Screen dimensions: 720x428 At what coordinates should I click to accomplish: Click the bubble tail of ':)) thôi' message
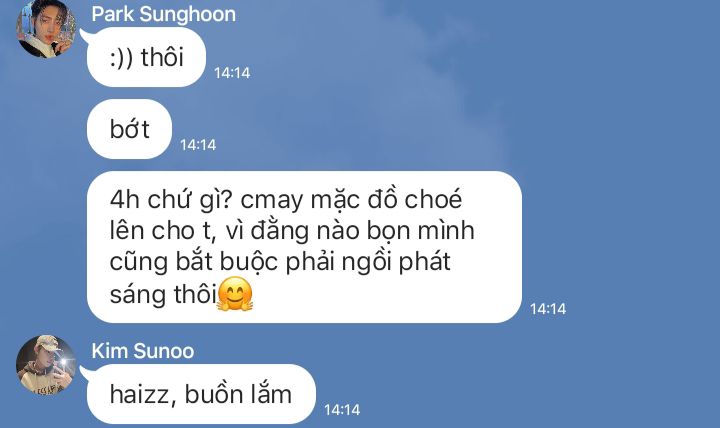click(84, 35)
